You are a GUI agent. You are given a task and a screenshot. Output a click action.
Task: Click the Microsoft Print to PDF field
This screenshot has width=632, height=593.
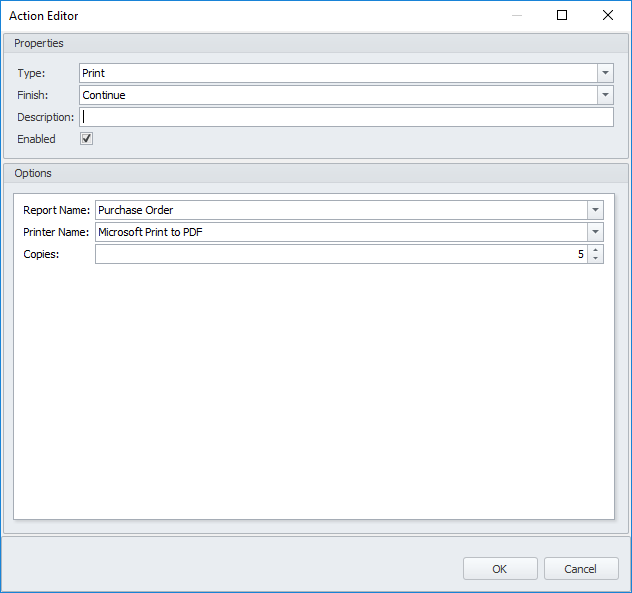tap(341, 232)
